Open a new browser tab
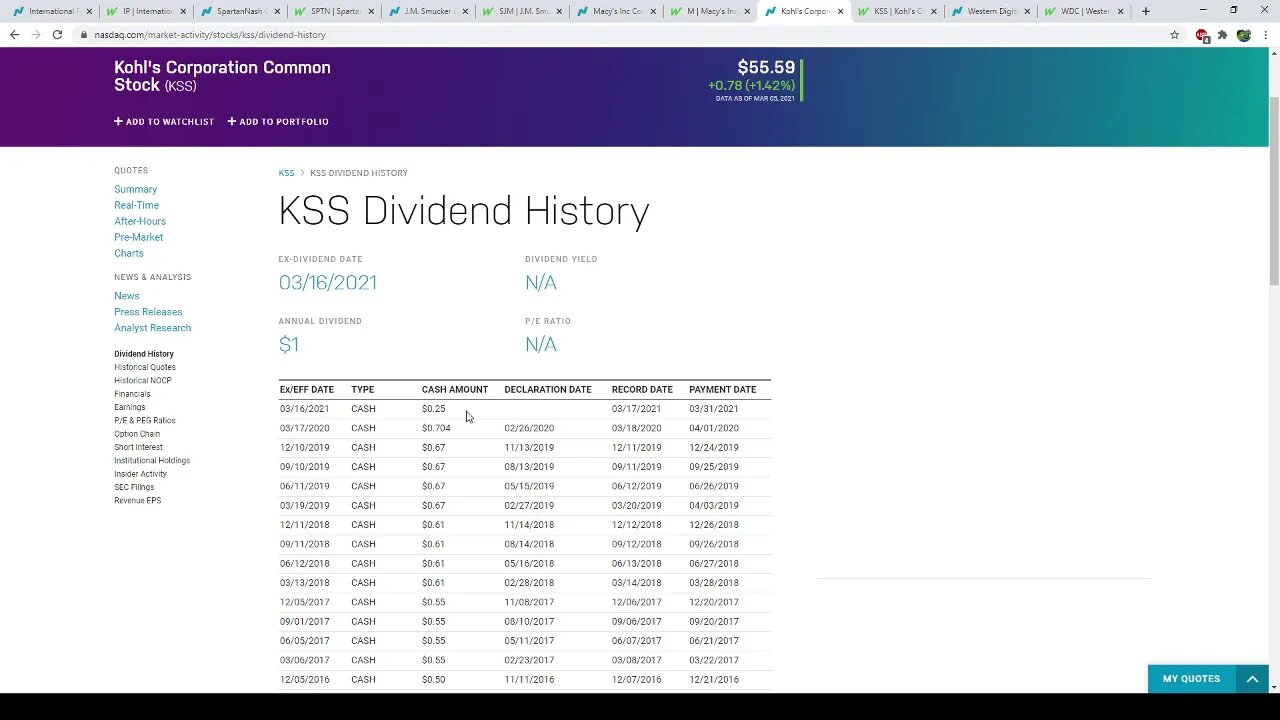 pos(1146,11)
